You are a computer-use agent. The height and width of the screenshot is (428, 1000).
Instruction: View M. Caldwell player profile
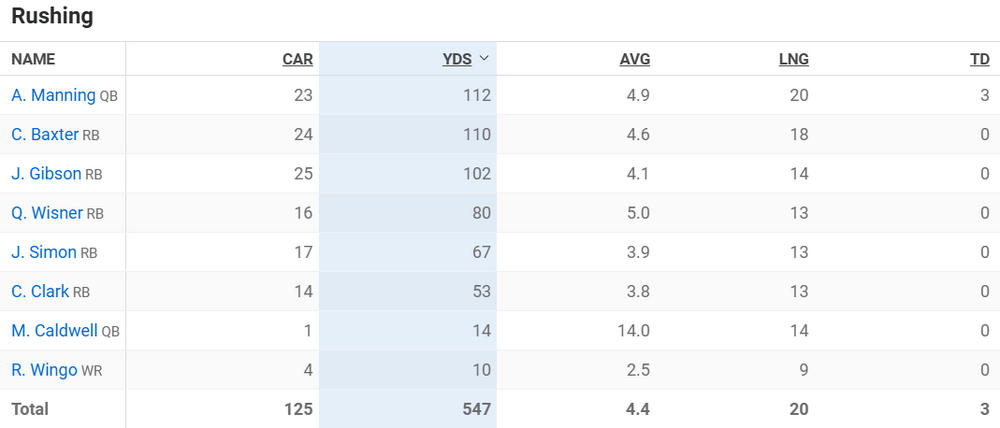[54, 330]
